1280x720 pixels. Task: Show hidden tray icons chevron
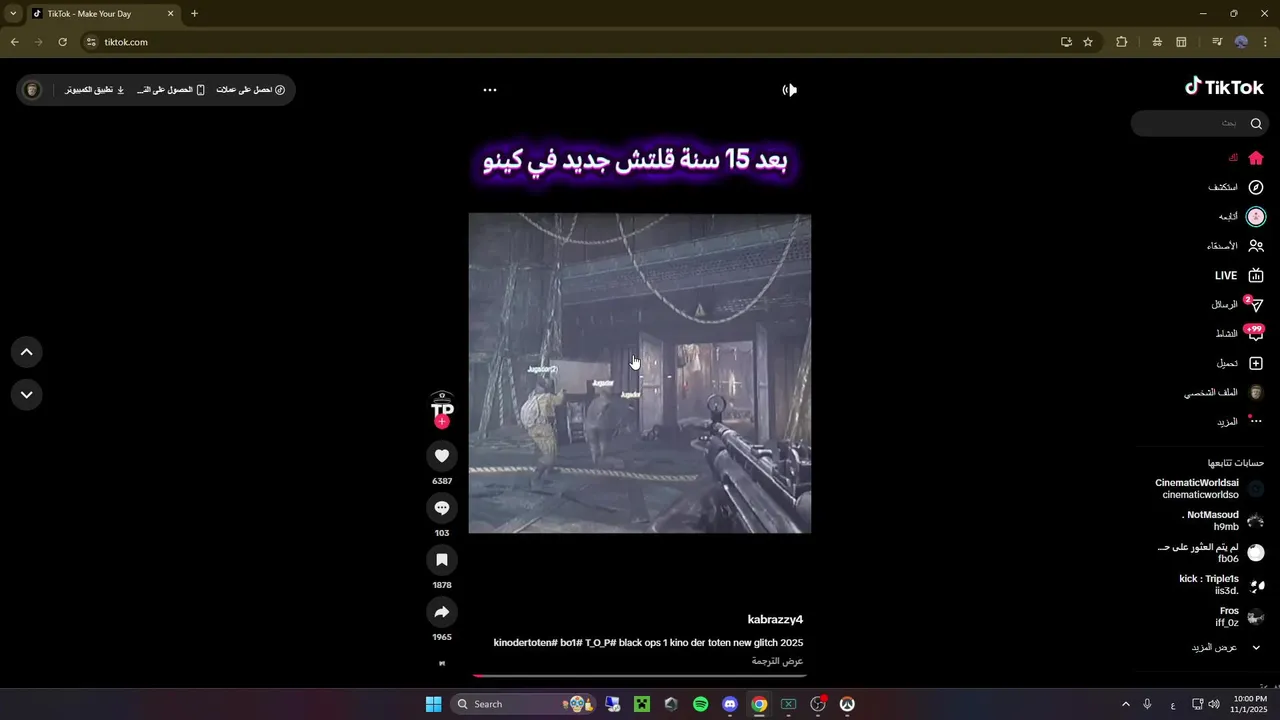tap(1125, 704)
